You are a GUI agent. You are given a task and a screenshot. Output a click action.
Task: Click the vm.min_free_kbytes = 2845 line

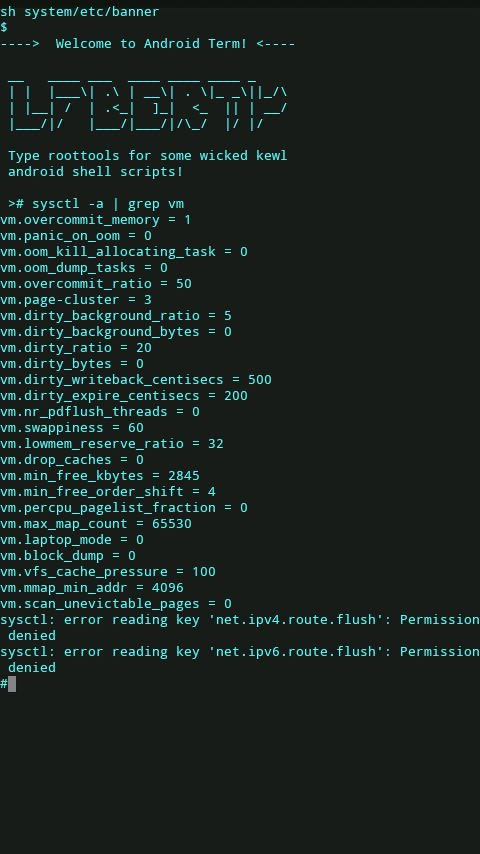[x=100, y=475]
